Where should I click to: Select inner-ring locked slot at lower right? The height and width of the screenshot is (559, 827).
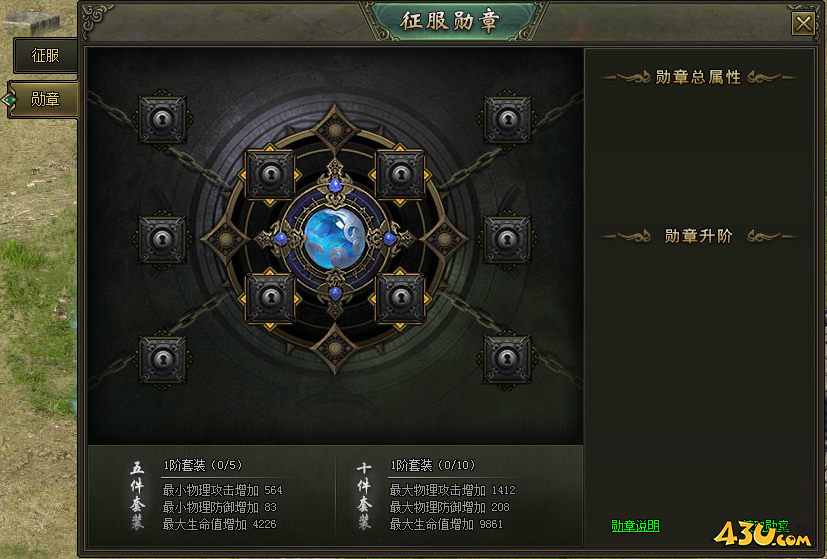pos(400,298)
